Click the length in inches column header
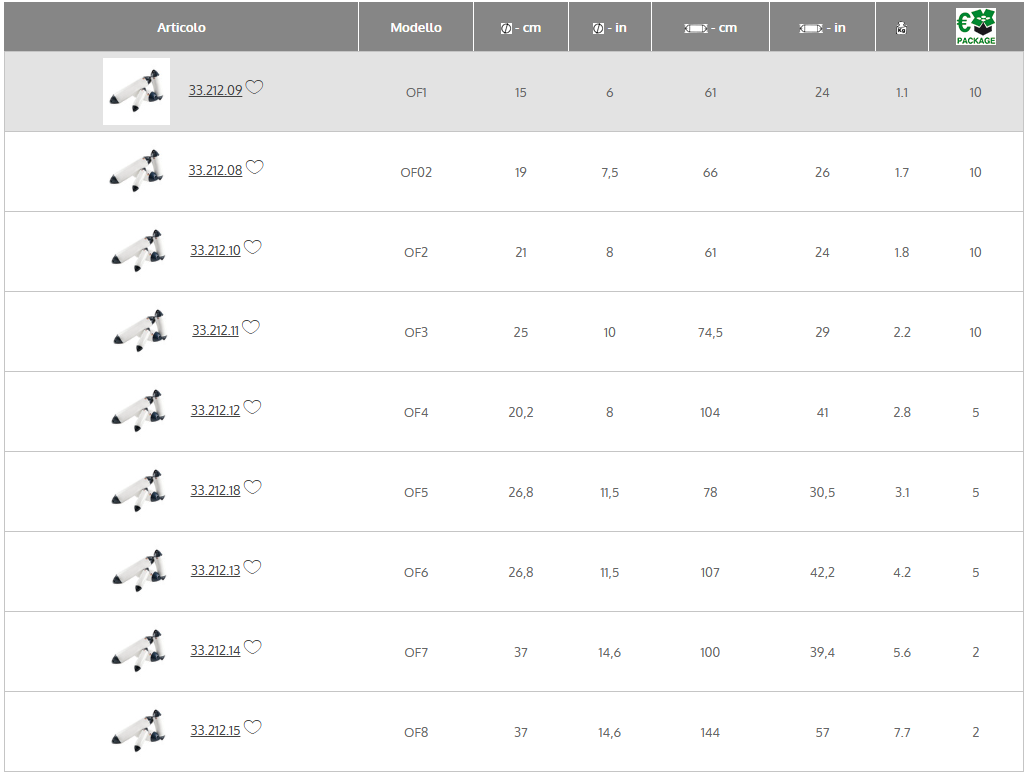1024x776 pixels. pos(822,27)
